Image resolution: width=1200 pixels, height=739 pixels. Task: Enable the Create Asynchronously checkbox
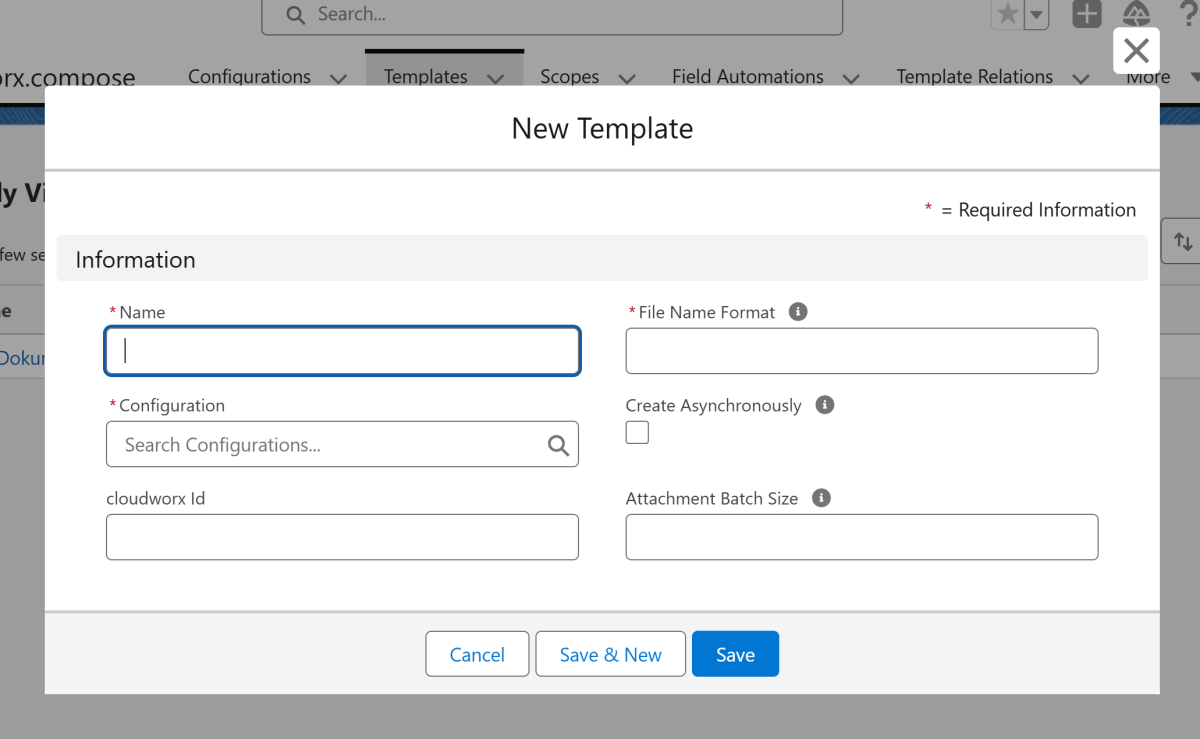[x=637, y=432]
